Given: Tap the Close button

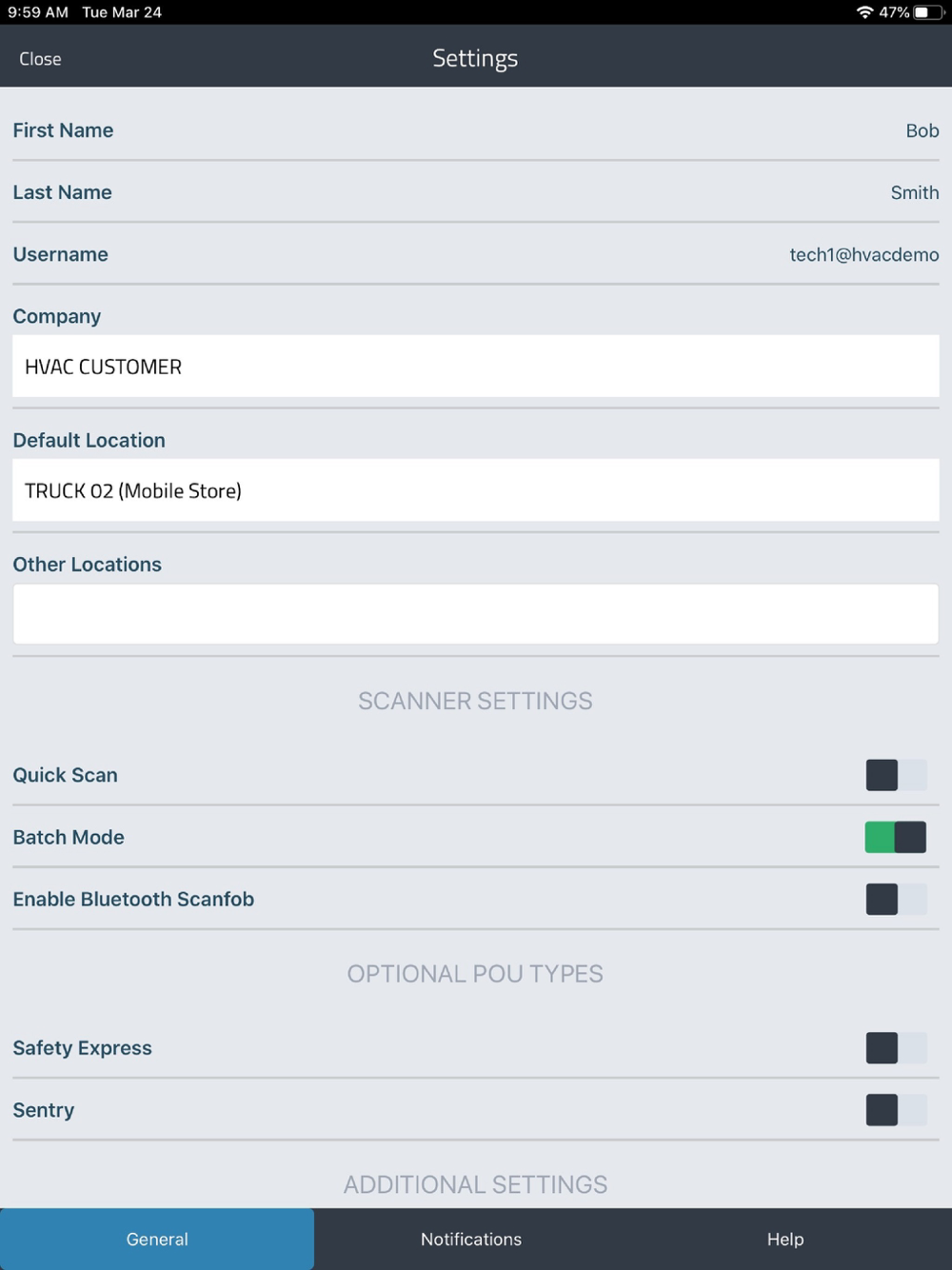Looking at the screenshot, I should (40, 59).
